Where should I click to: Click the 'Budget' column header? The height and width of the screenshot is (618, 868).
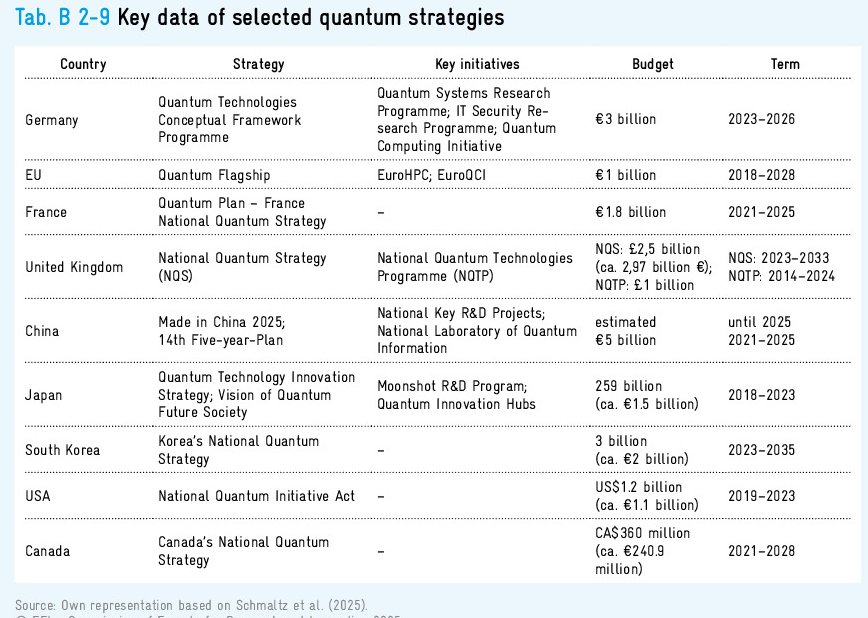pos(652,64)
